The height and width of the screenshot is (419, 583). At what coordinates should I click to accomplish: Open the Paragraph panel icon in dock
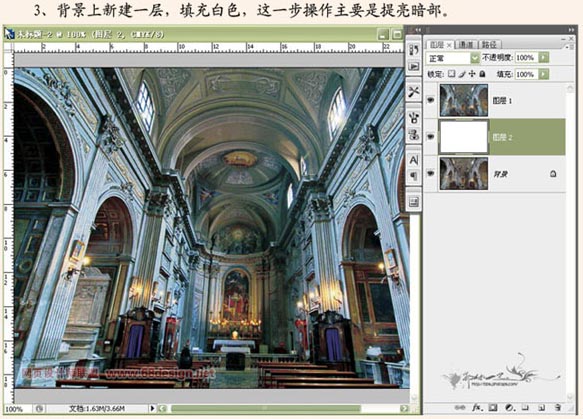point(413,176)
